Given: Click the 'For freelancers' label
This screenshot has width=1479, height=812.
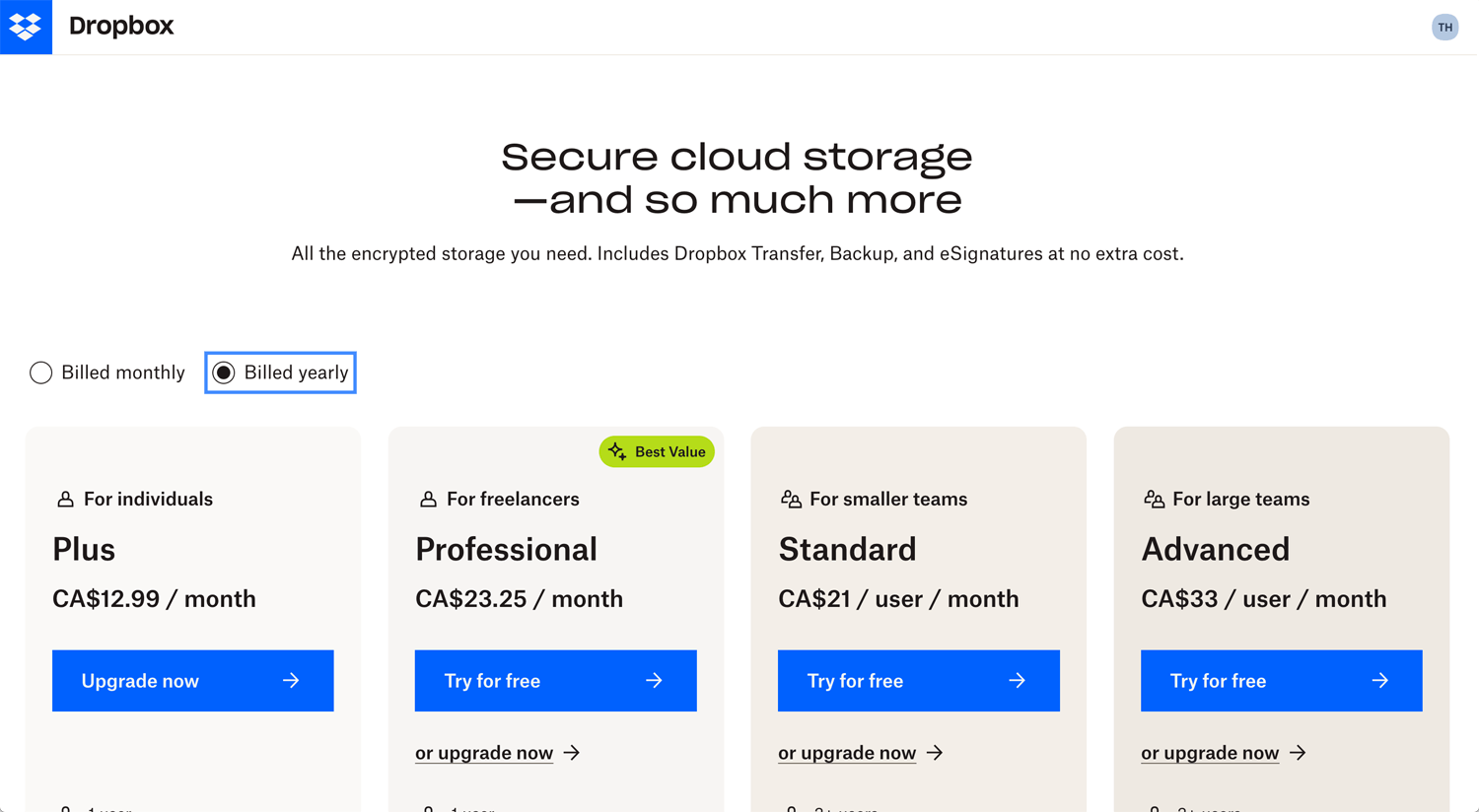Looking at the screenshot, I should coord(513,500).
